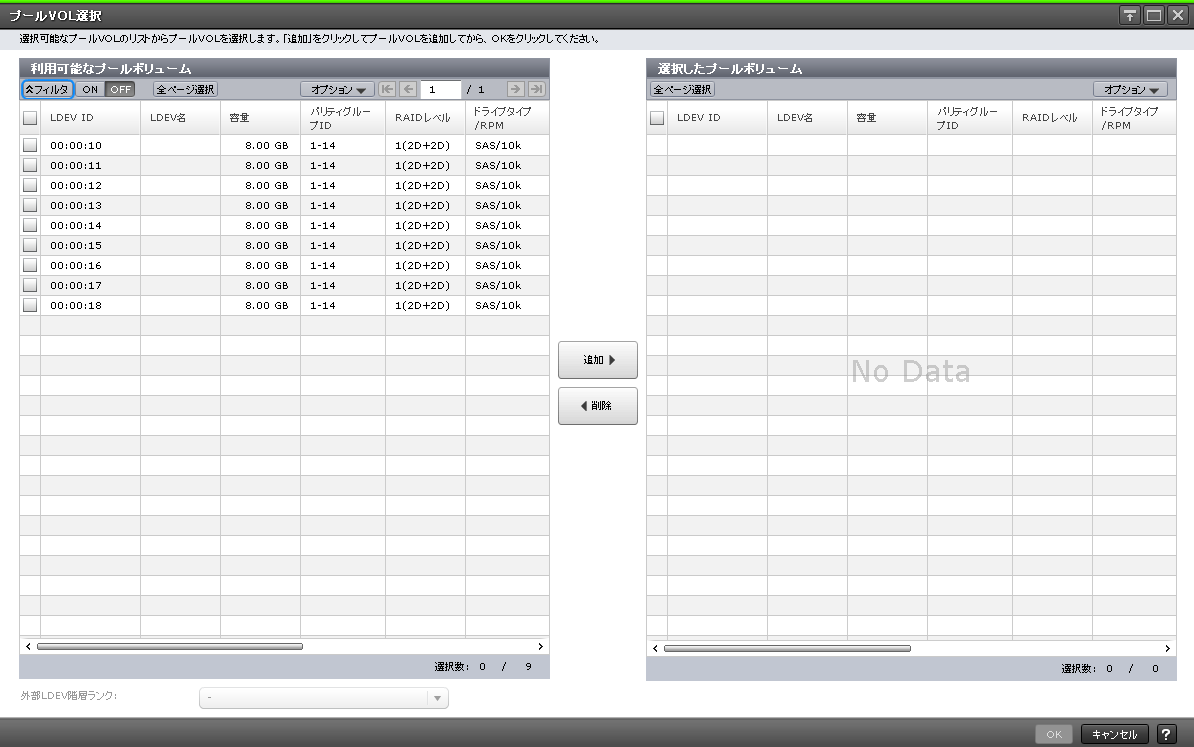
Task: Click the フィルタ filter icon button
Action: (x=47, y=89)
